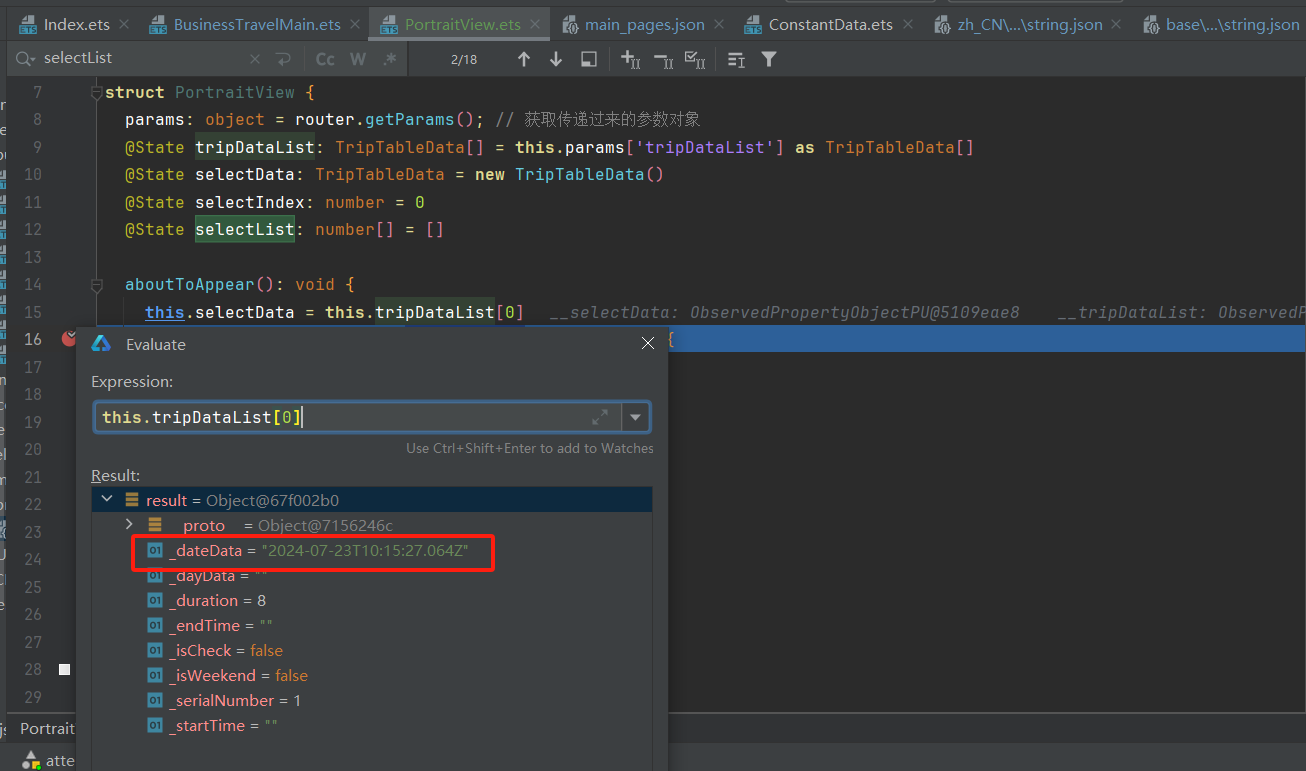Close the BusinessTravelMain.ets tab
The image size is (1306, 771).
pos(355,25)
